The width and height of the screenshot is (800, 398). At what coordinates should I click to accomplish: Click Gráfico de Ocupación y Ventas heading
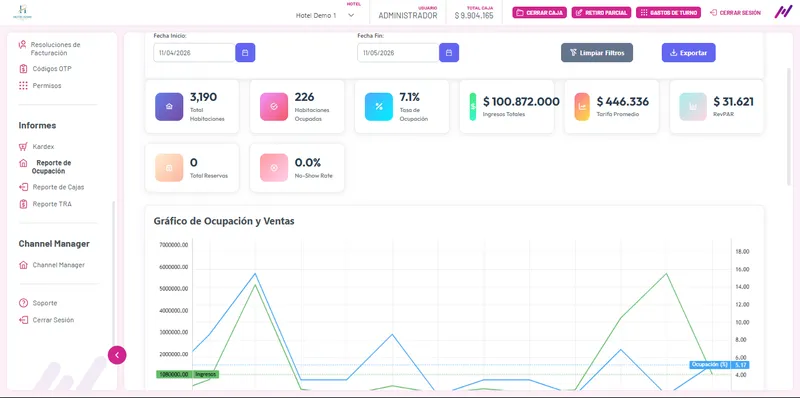224,221
